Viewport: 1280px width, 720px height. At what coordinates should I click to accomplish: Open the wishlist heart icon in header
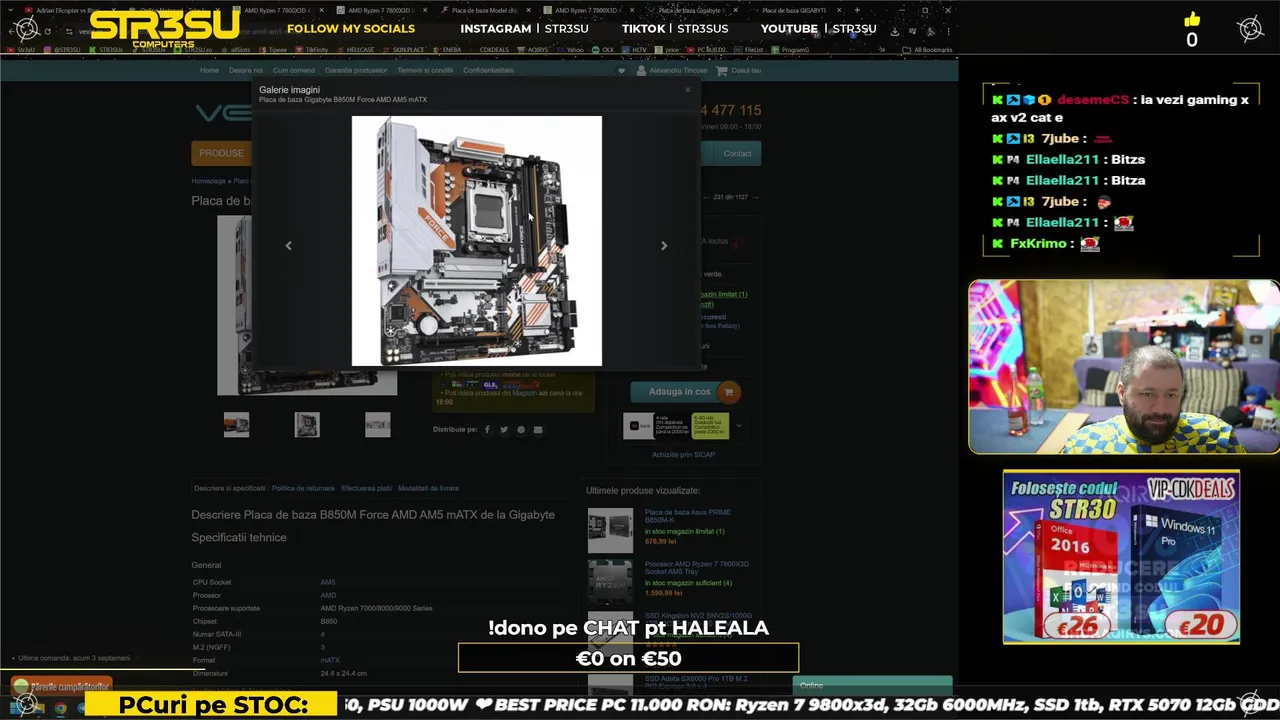point(621,71)
